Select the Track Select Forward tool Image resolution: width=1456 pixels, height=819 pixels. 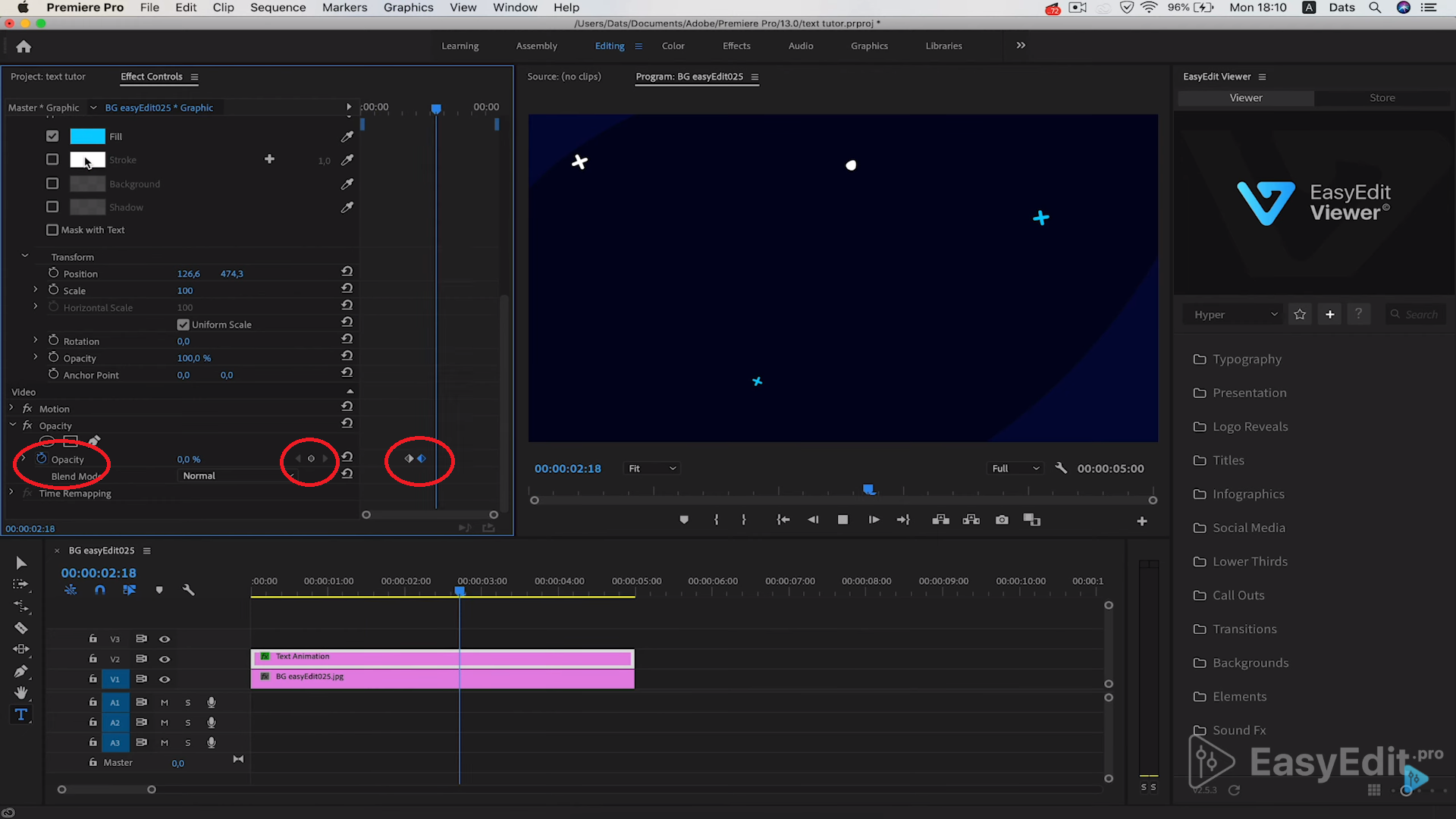(x=20, y=585)
